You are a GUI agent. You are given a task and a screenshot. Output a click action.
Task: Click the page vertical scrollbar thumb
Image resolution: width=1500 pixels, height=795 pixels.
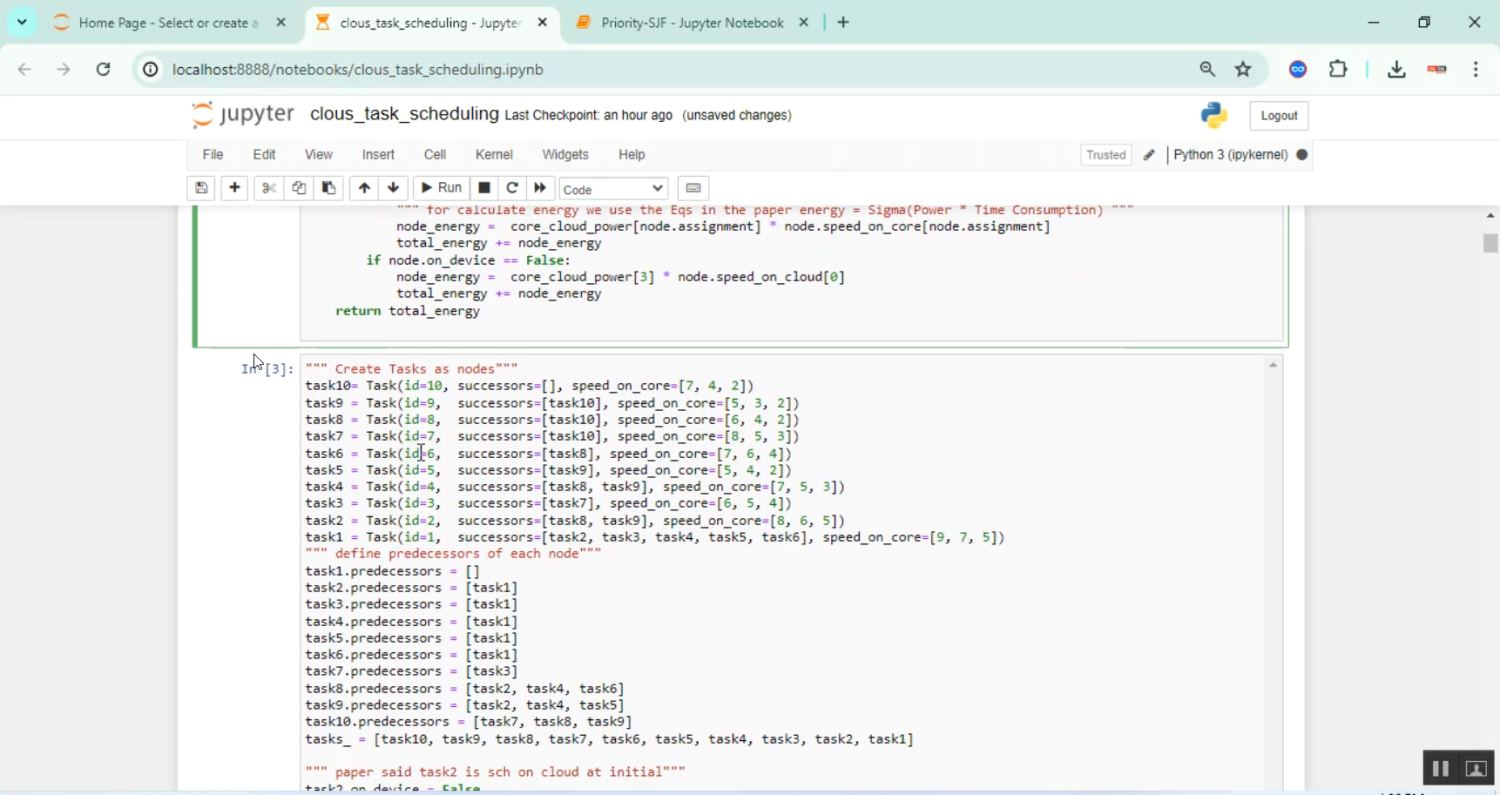(x=1490, y=243)
